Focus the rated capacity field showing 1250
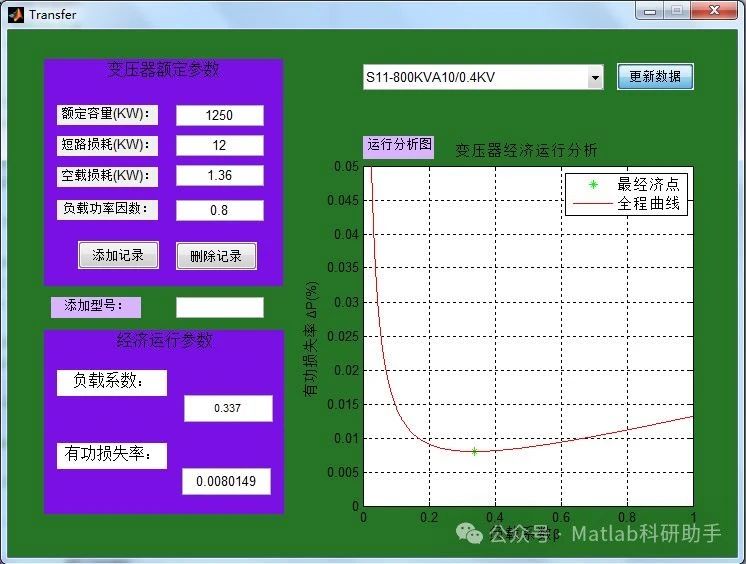 (x=219, y=115)
